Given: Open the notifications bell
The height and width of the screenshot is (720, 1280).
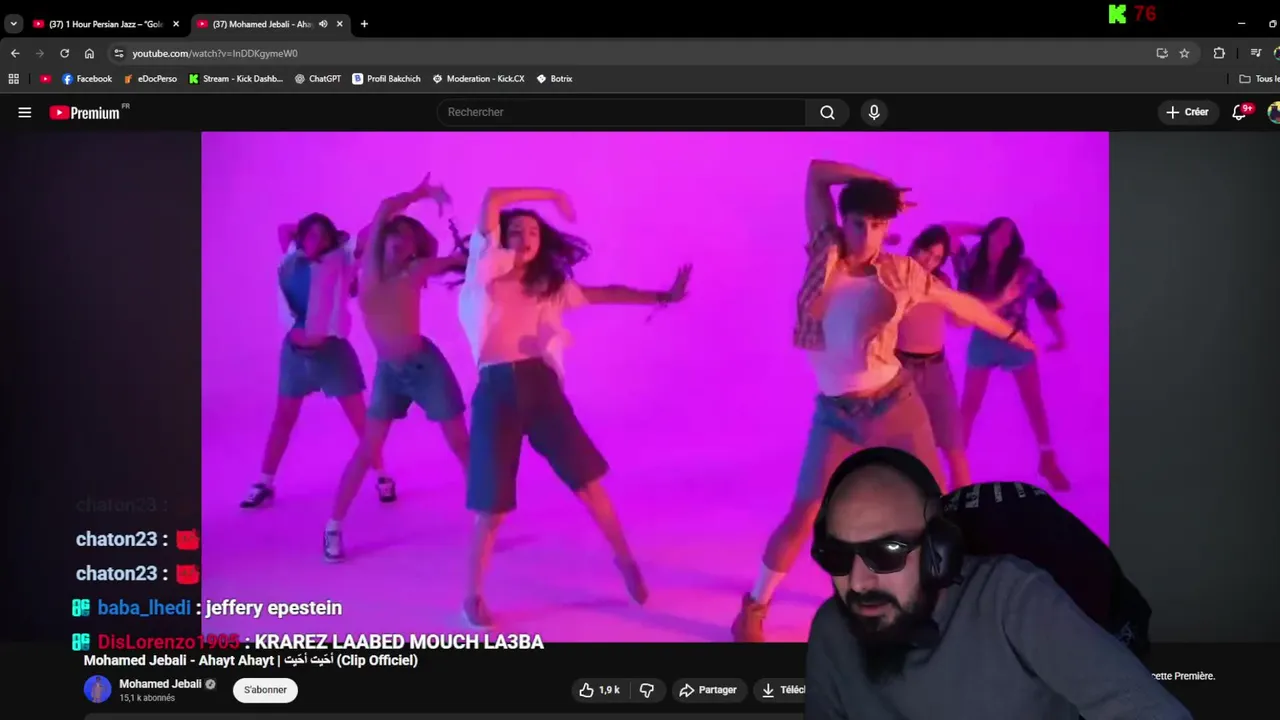Looking at the screenshot, I should [x=1240, y=113].
